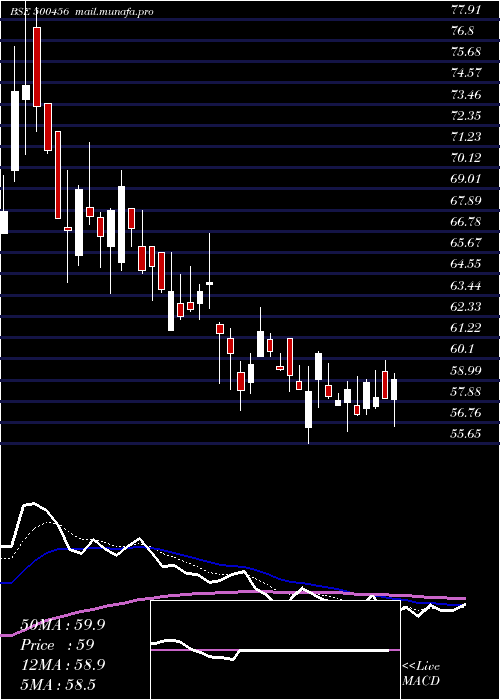Click the 65.67 price axis label

pos(466,242)
